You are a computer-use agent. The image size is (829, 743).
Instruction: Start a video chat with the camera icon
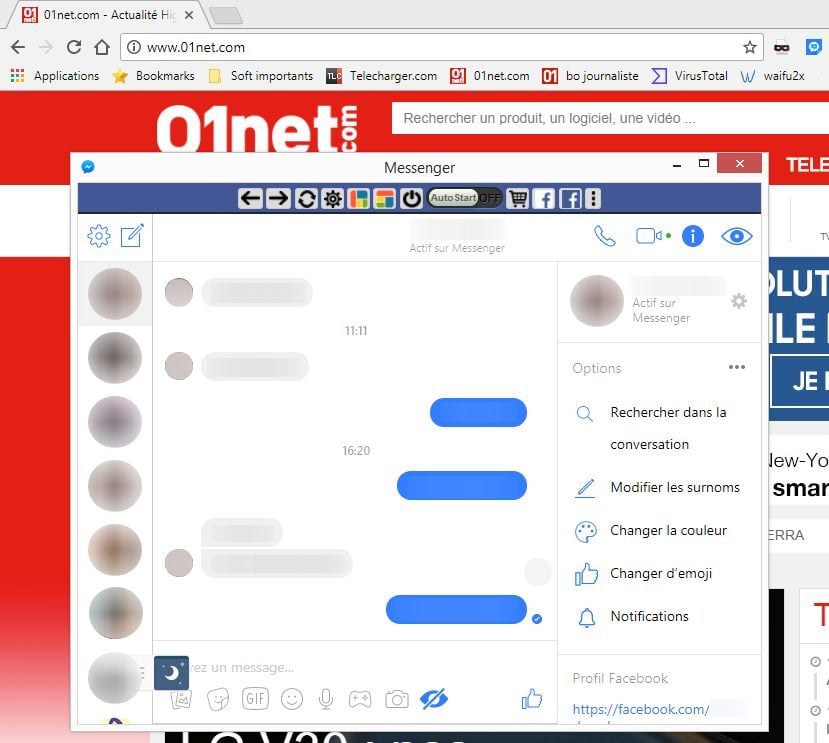point(649,236)
